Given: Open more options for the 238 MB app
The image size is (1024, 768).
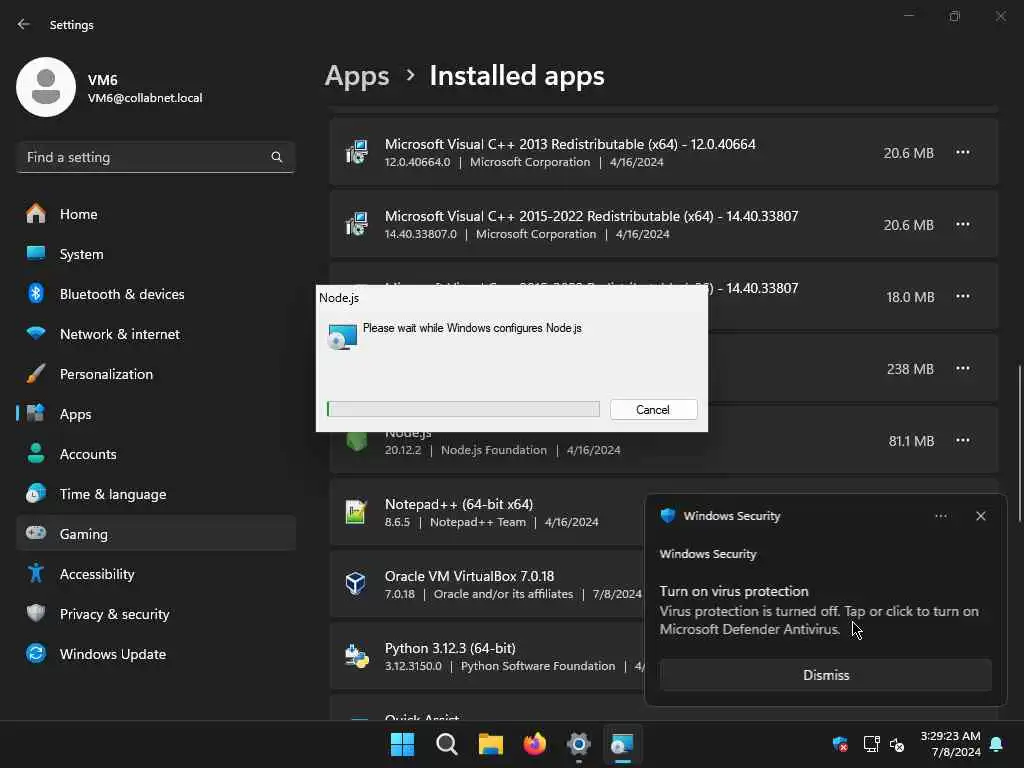Looking at the screenshot, I should point(963,369).
